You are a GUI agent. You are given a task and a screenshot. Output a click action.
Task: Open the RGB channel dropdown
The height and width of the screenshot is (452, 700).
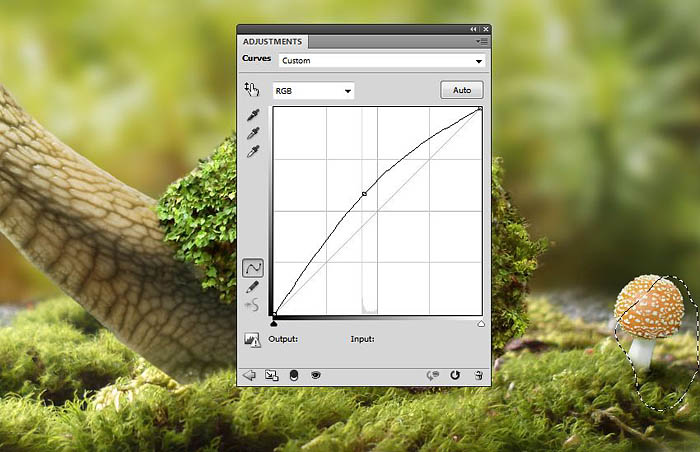[x=314, y=91]
